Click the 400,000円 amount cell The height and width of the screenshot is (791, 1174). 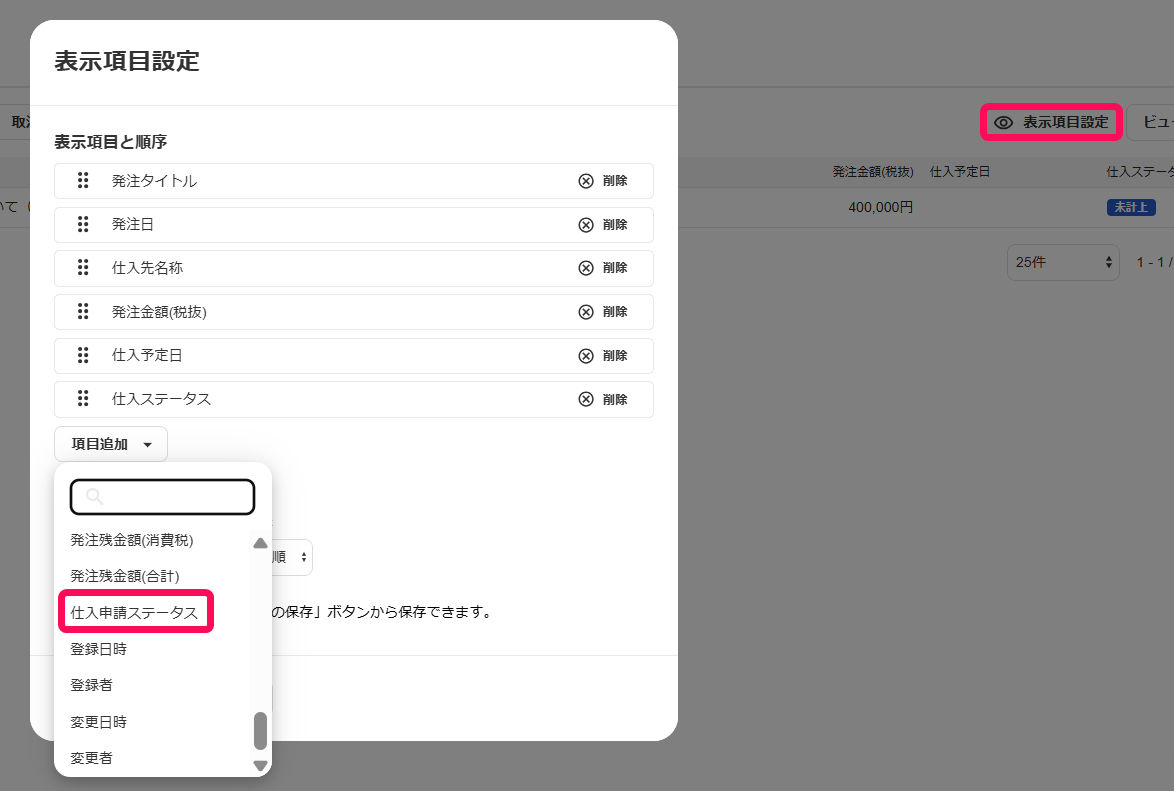(880, 207)
